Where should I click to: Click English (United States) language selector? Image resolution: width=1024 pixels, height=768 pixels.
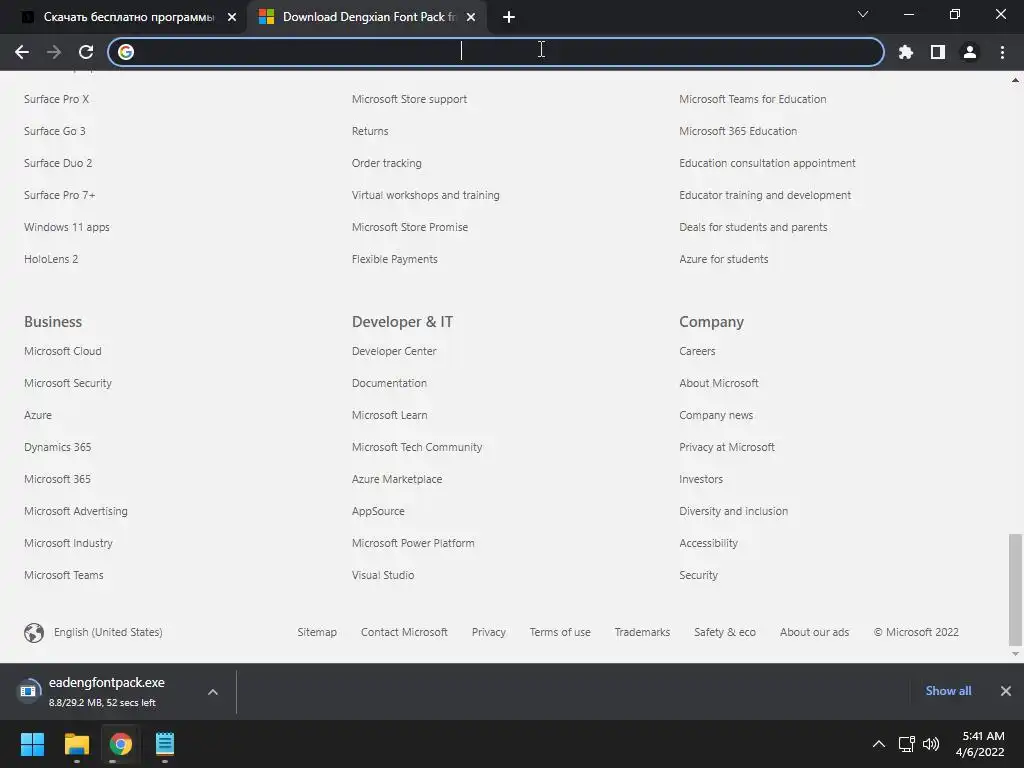coord(108,632)
